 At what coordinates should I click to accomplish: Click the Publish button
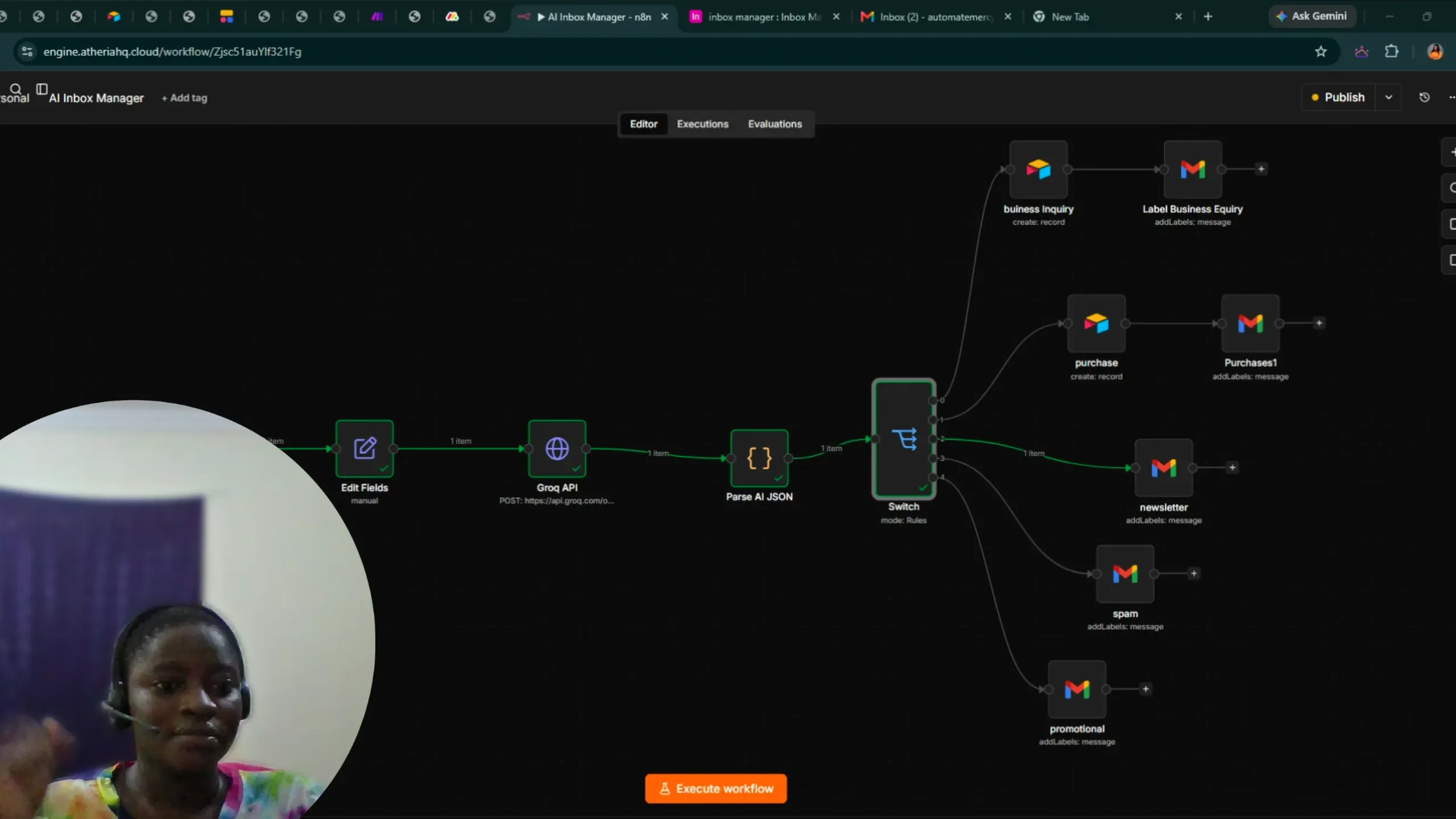click(1338, 97)
